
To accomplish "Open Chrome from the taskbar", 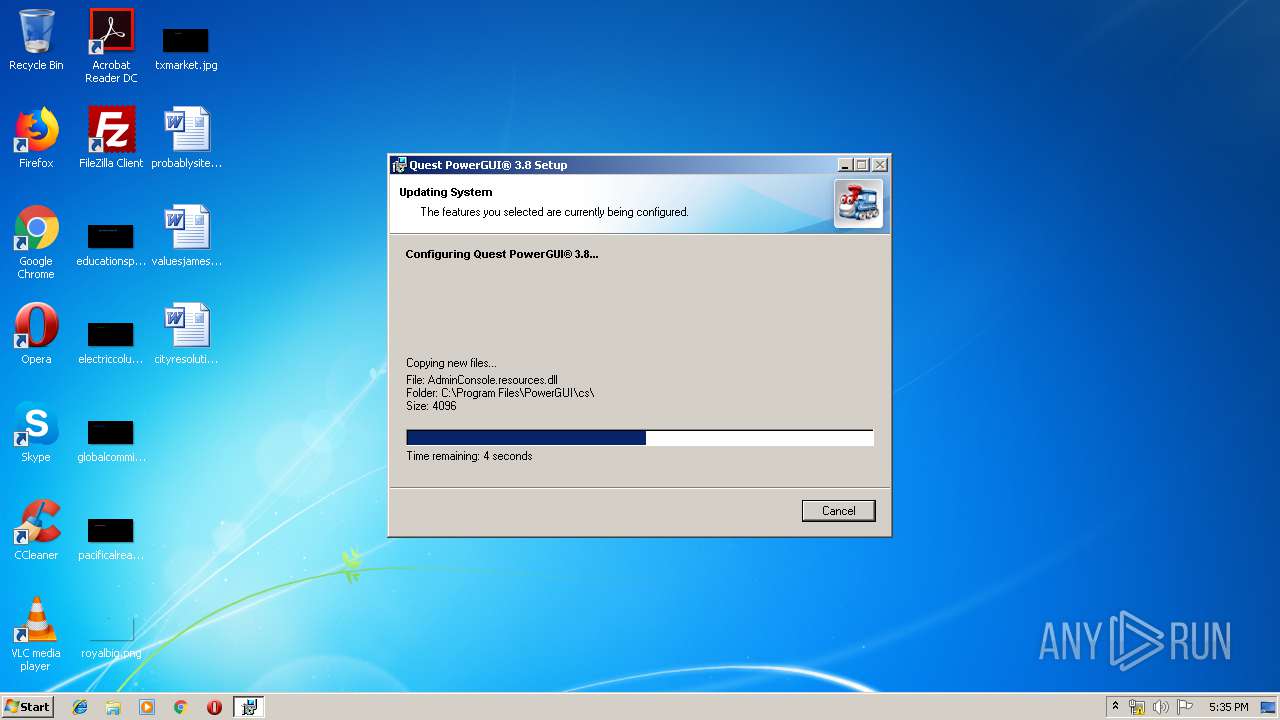I will 180,707.
